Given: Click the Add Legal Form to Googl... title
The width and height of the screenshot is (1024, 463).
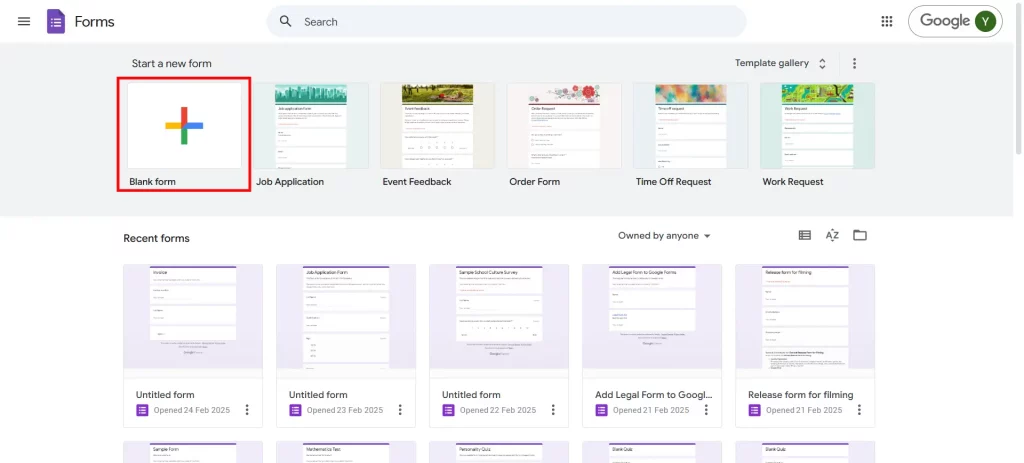Looking at the screenshot, I should 654,394.
